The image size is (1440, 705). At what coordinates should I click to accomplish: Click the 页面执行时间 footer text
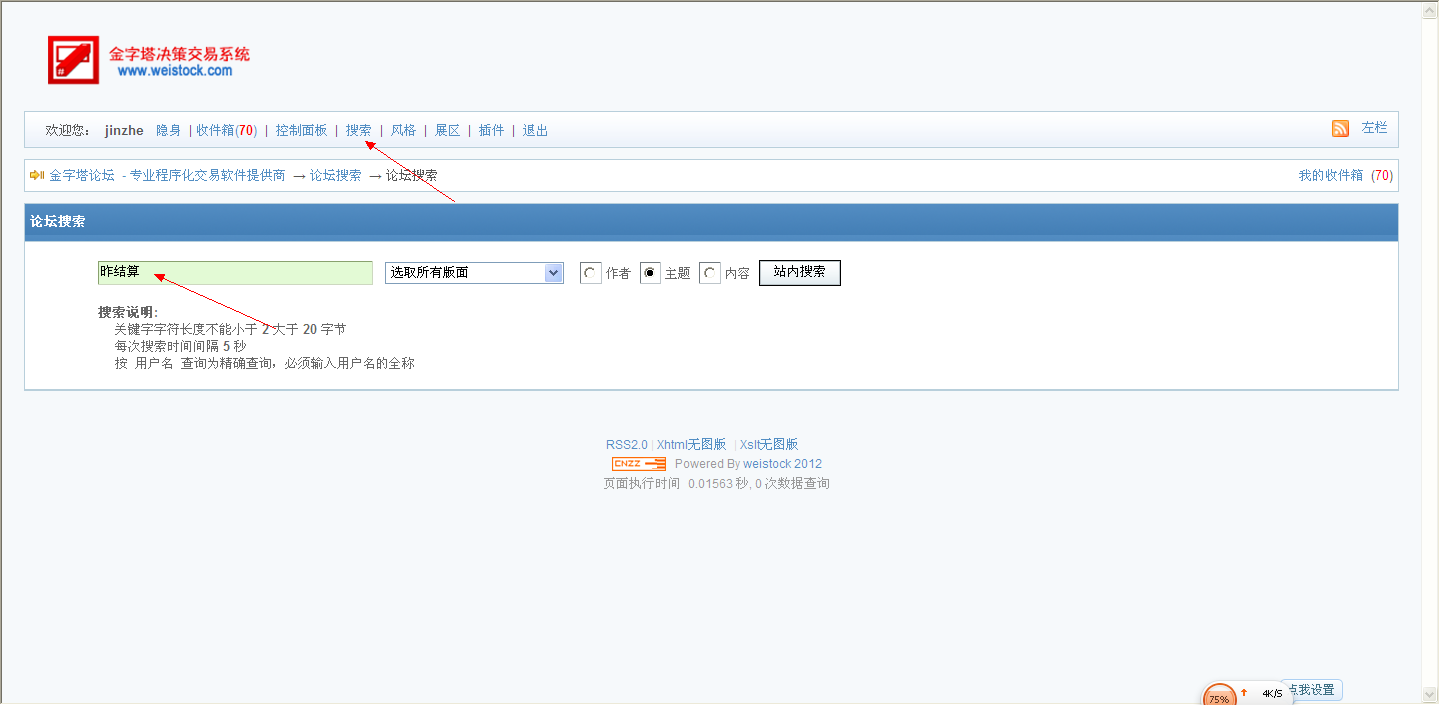click(x=716, y=484)
